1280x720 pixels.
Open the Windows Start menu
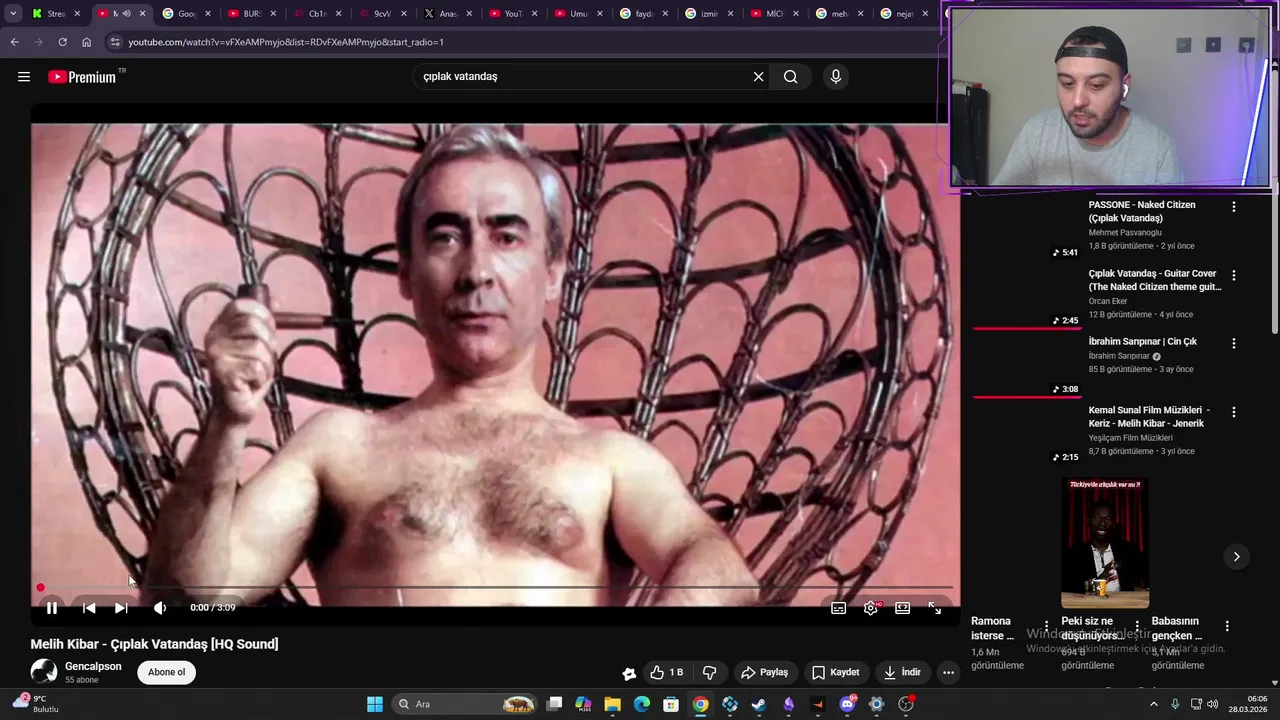[375, 704]
